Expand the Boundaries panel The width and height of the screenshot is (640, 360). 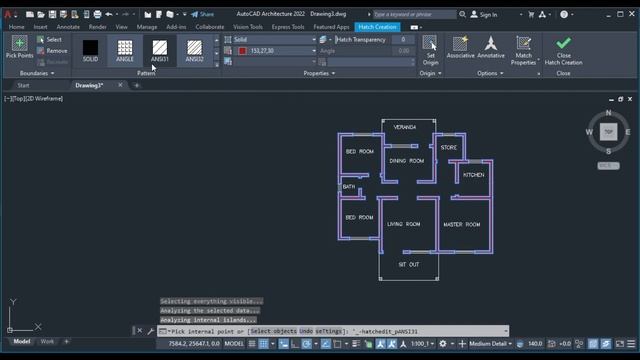point(37,73)
